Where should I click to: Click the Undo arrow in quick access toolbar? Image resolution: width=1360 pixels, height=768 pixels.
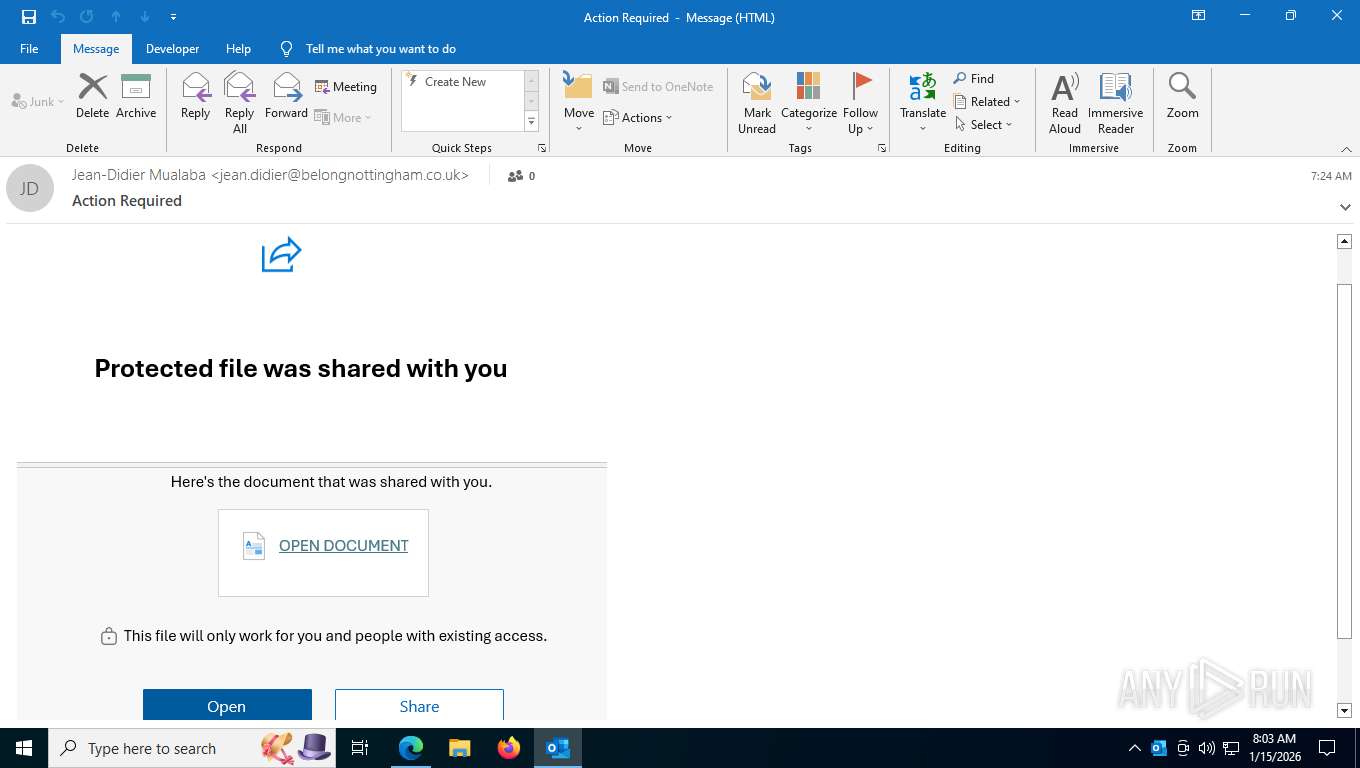[x=58, y=17]
